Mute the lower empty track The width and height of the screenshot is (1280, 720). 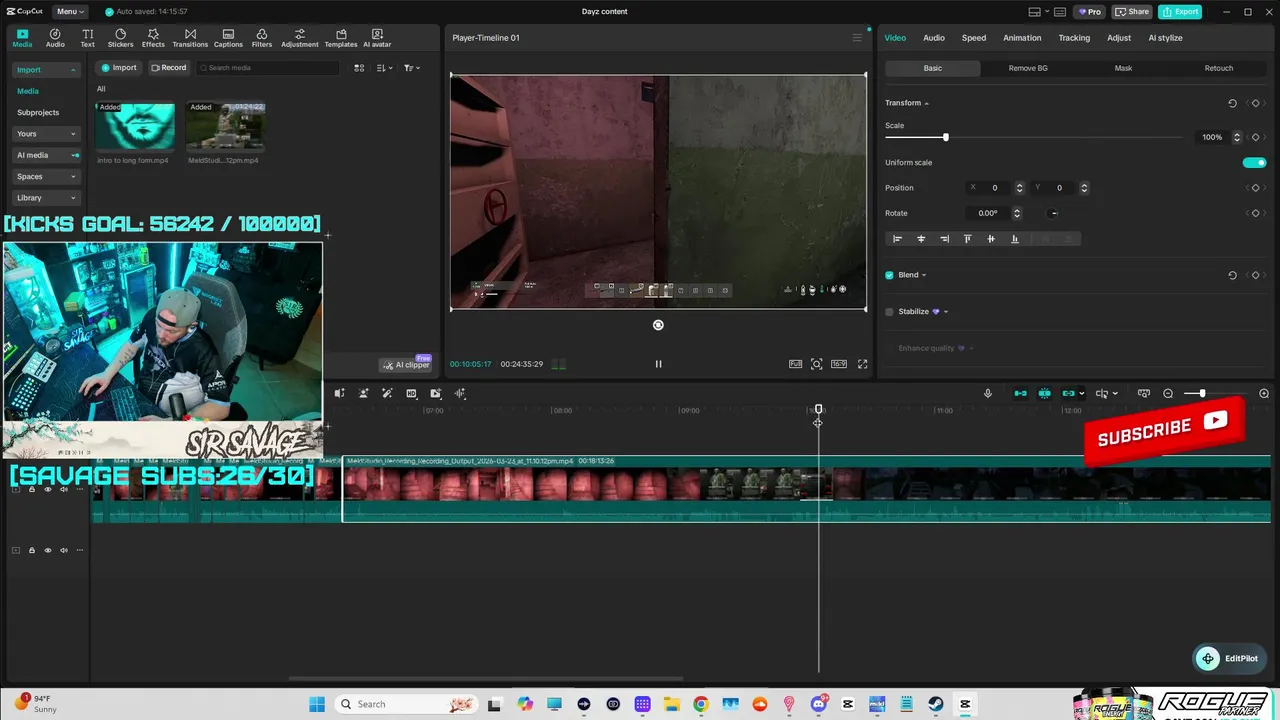pyautogui.click(x=63, y=550)
